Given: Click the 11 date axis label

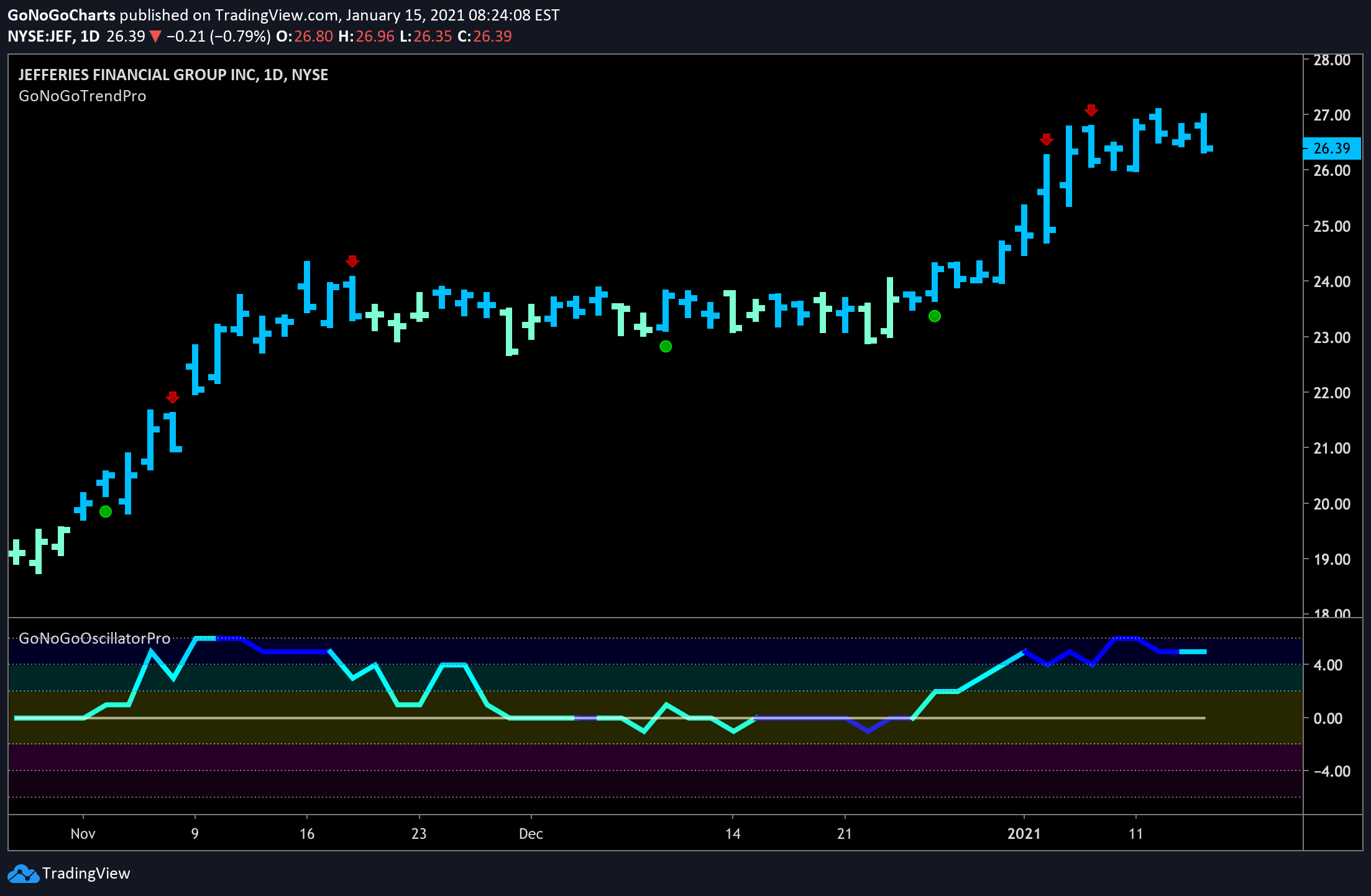Looking at the screenshot, I should coord(1136,834).
